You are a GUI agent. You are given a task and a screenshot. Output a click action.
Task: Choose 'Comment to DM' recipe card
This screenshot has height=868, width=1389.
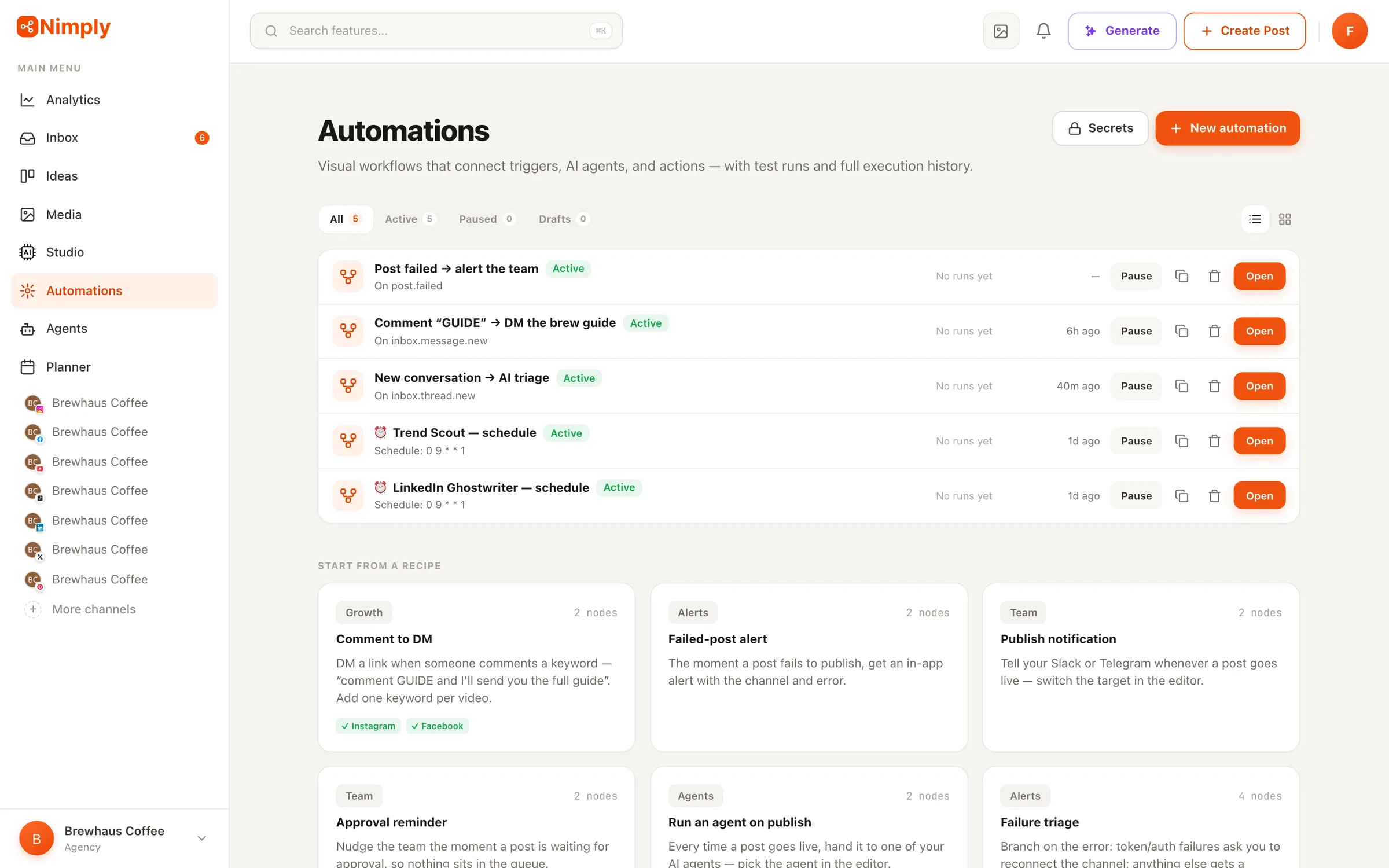click(476, 667)
